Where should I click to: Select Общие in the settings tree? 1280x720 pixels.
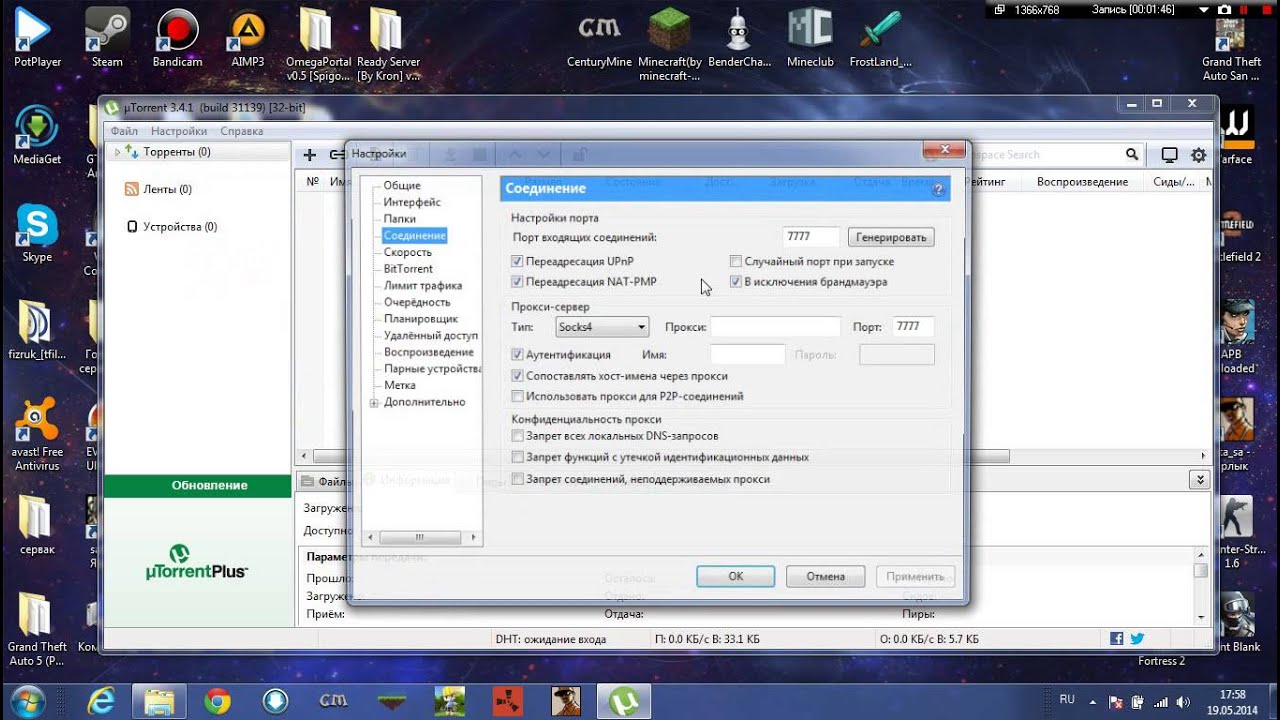click(x=402, y=186)
